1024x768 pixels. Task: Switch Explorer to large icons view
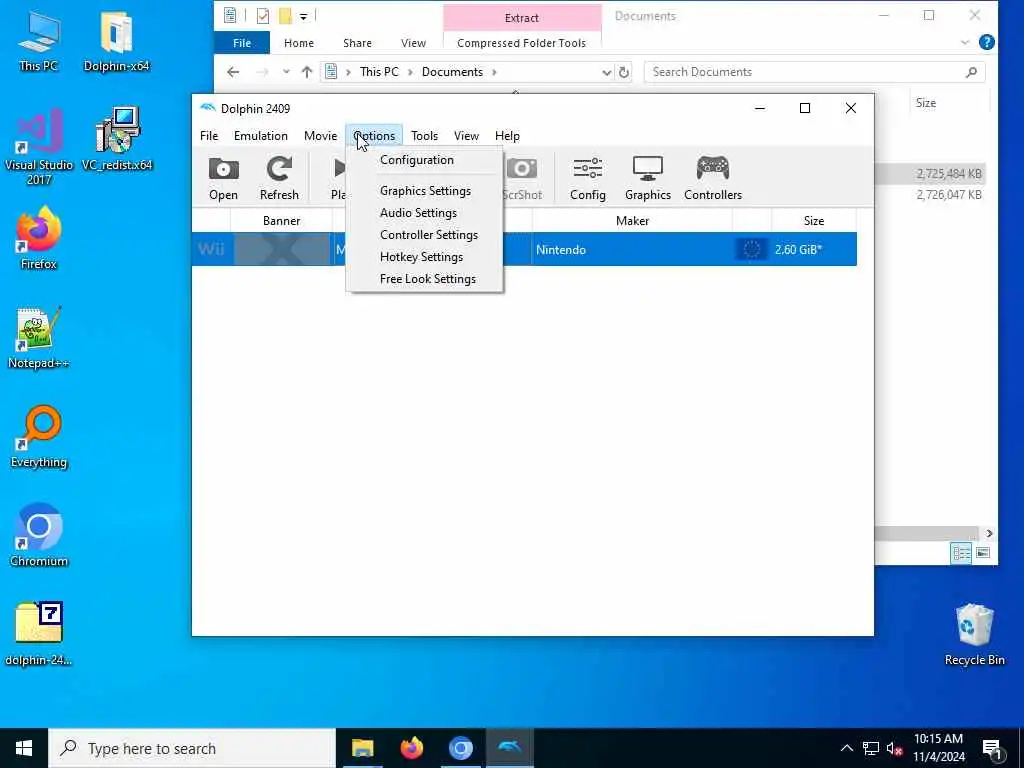pos(983,553)
